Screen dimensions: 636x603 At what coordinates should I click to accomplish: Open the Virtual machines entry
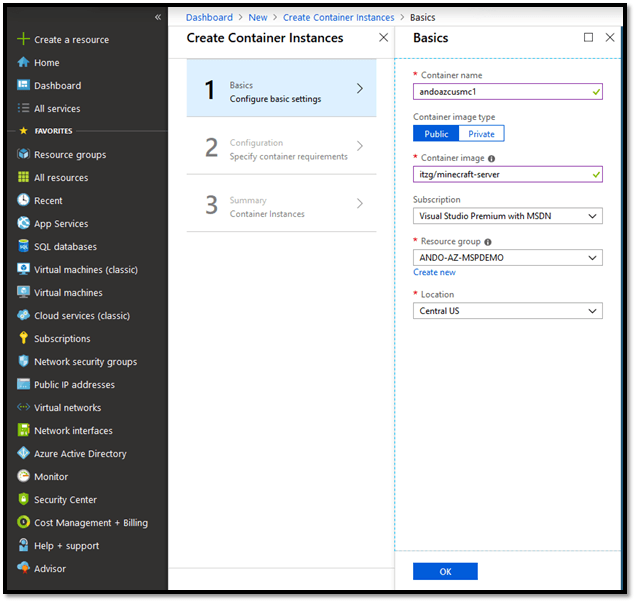(x=68, y=293)
